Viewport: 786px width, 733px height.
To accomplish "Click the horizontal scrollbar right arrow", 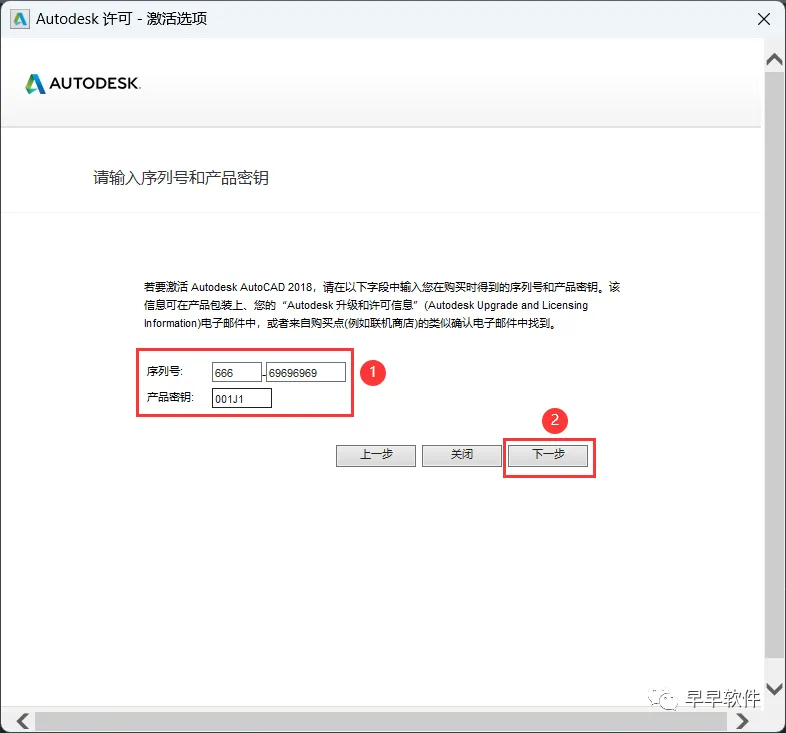I will (742, 721).
